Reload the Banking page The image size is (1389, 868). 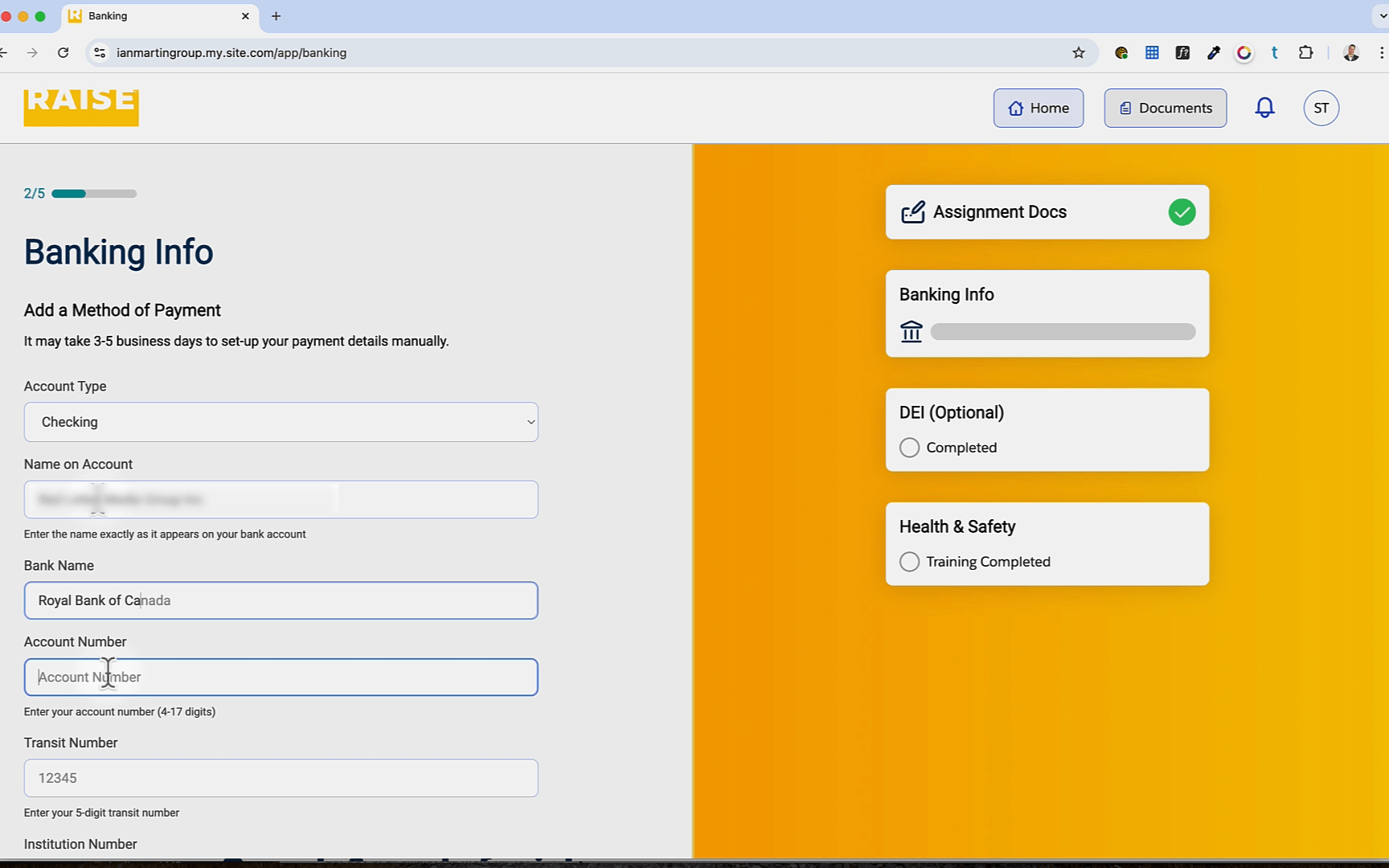pyautogui.click(x=64, y=53)
